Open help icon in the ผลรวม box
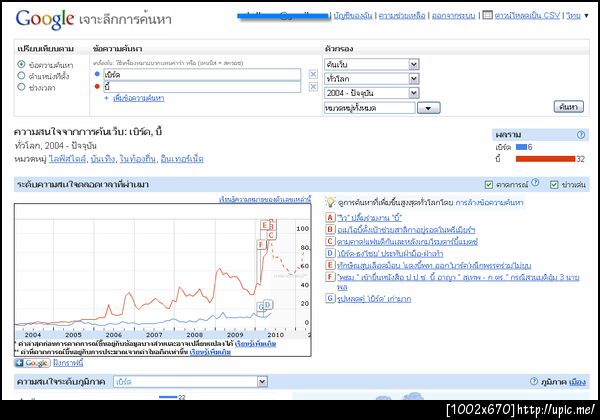 581,135
